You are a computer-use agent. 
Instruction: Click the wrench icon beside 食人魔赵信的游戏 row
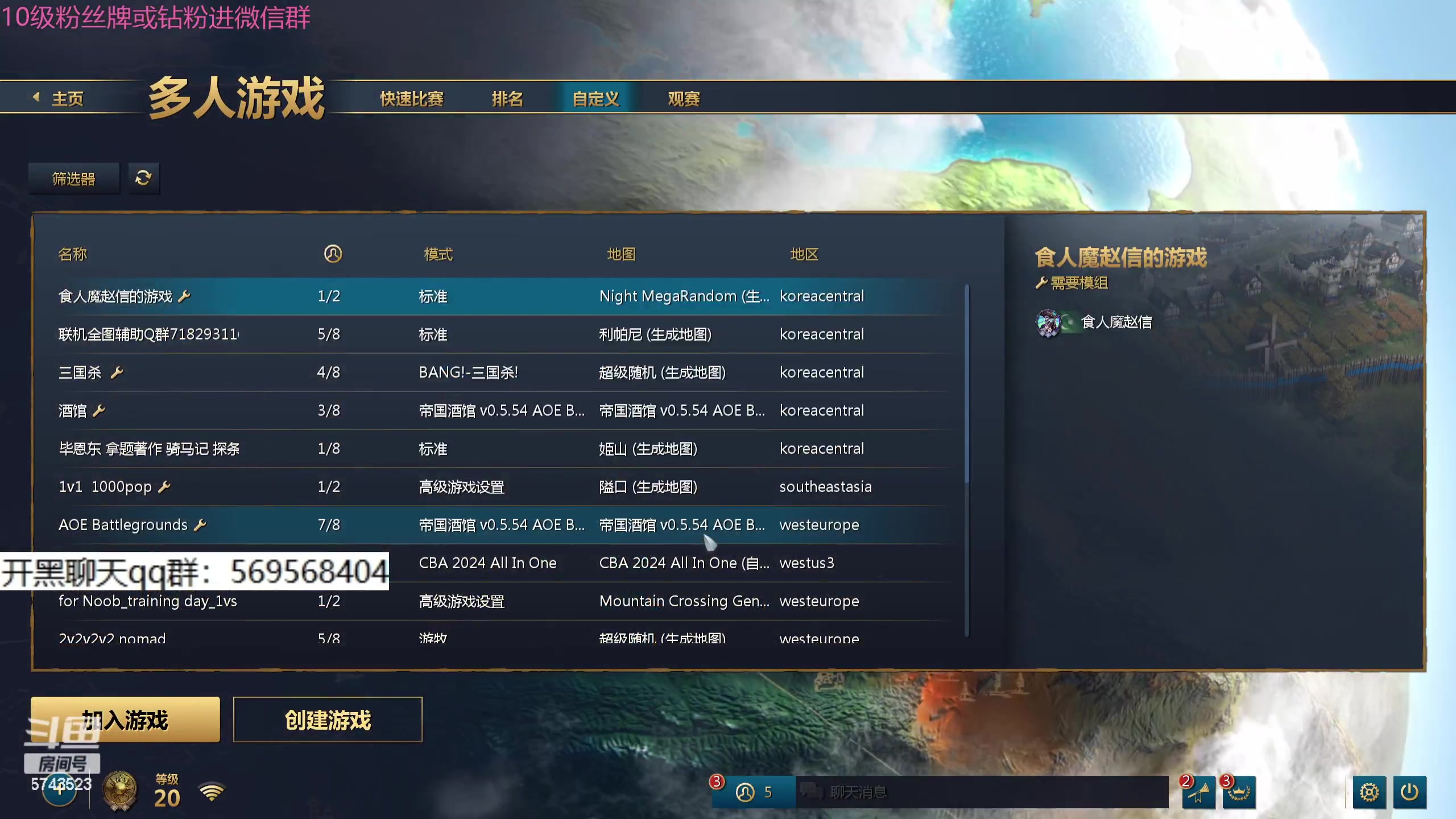184,296
